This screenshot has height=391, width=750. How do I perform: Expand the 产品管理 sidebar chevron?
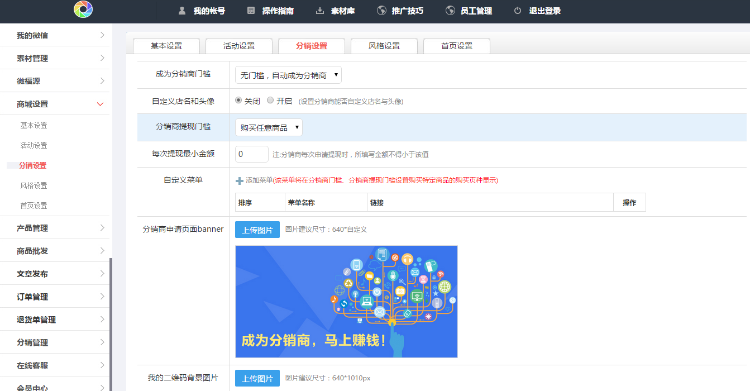point(102,228)
